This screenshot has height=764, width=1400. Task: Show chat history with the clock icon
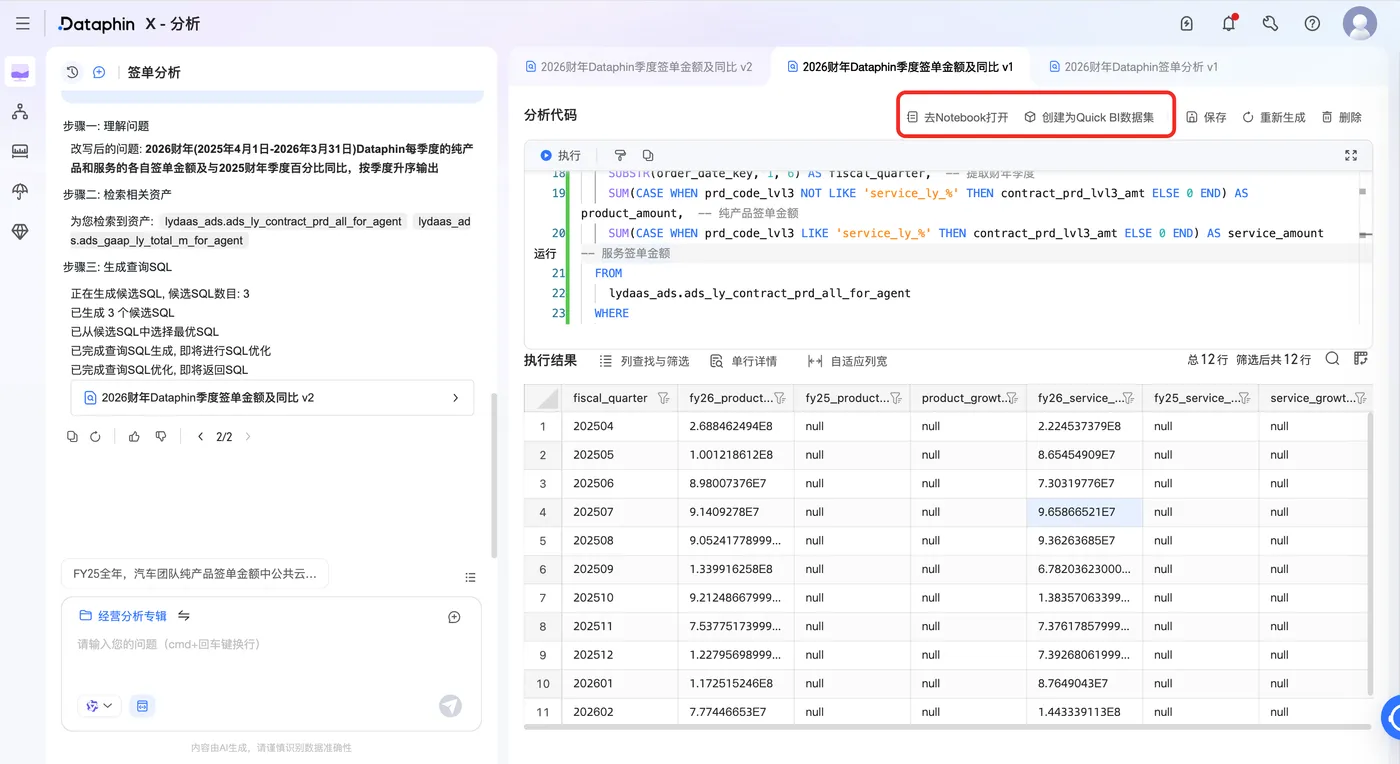72,72
